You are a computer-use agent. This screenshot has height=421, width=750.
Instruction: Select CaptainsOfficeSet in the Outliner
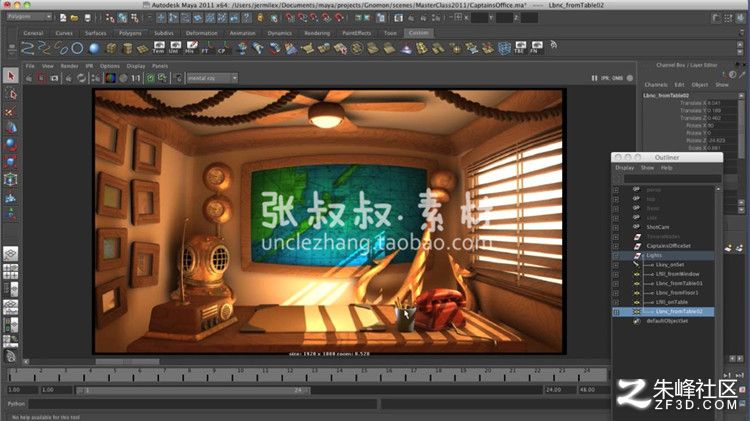(668, 246)
